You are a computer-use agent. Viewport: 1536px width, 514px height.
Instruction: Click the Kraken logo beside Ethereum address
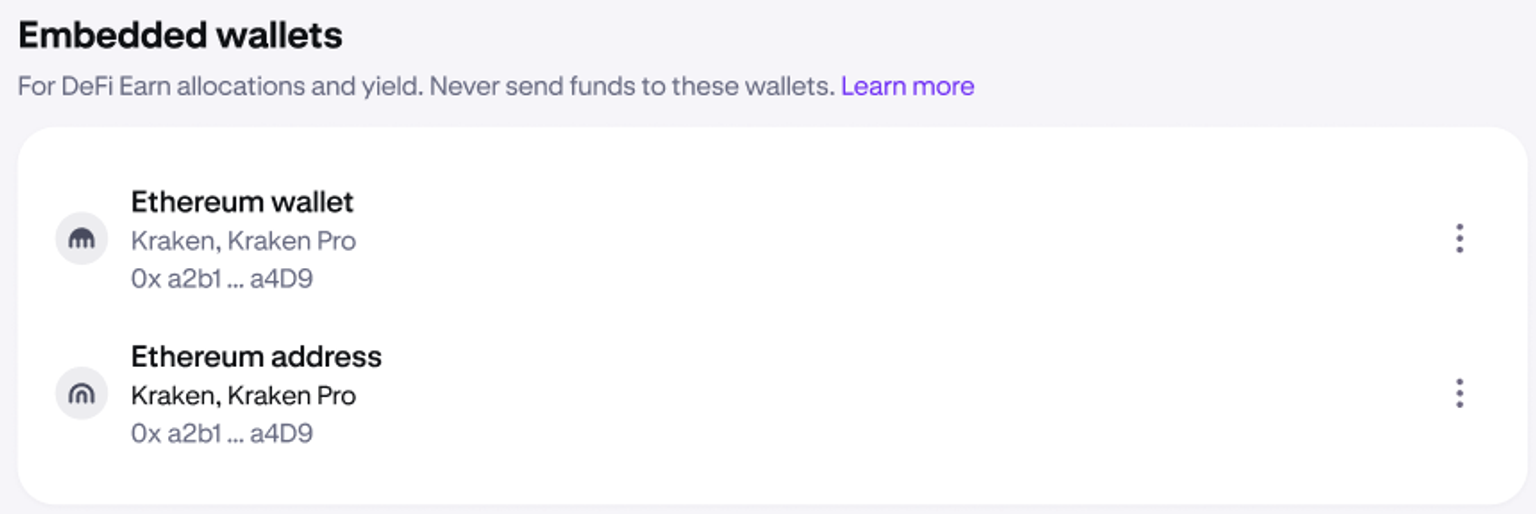pos(81,393)
